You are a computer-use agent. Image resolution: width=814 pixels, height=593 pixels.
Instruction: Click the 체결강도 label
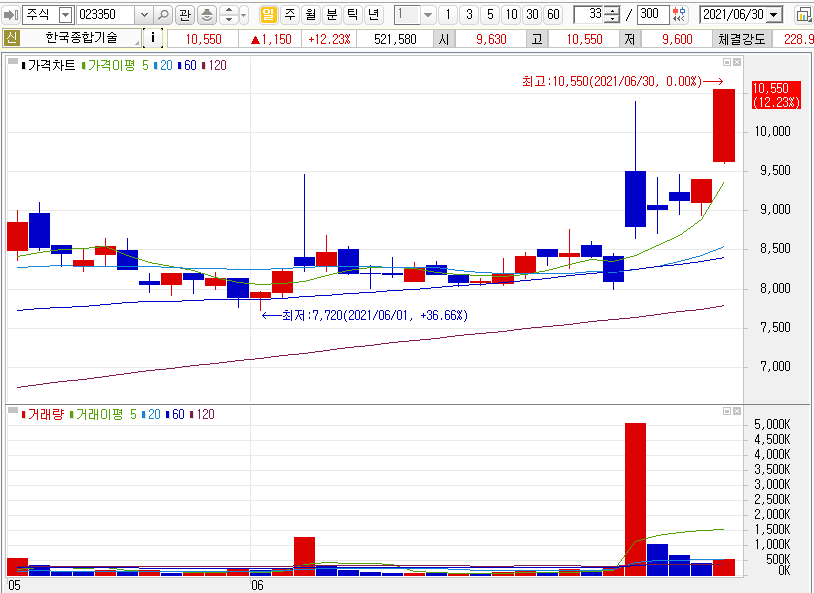coord(742,39)
